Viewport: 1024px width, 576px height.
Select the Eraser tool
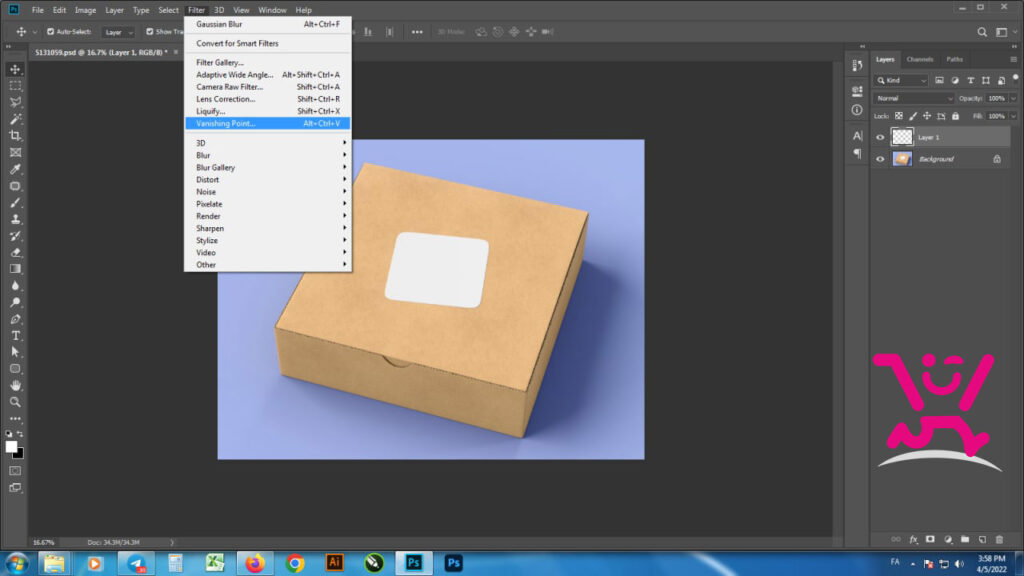(15, 252)
